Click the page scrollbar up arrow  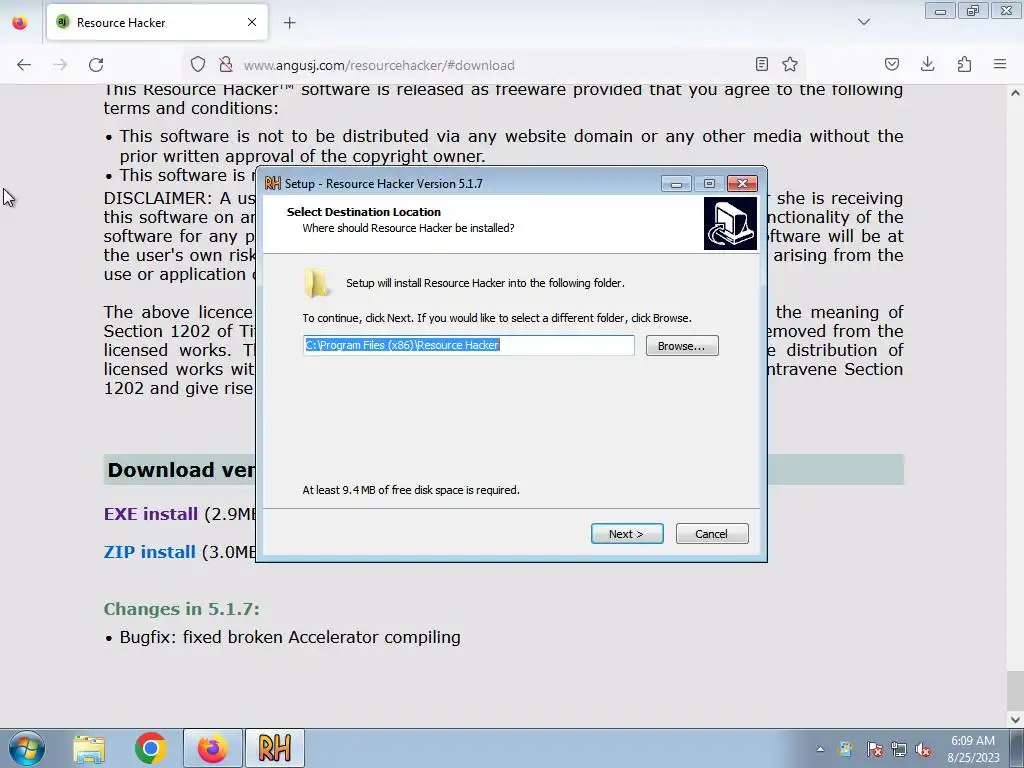pyautogui.click(x=1015, y=93)
